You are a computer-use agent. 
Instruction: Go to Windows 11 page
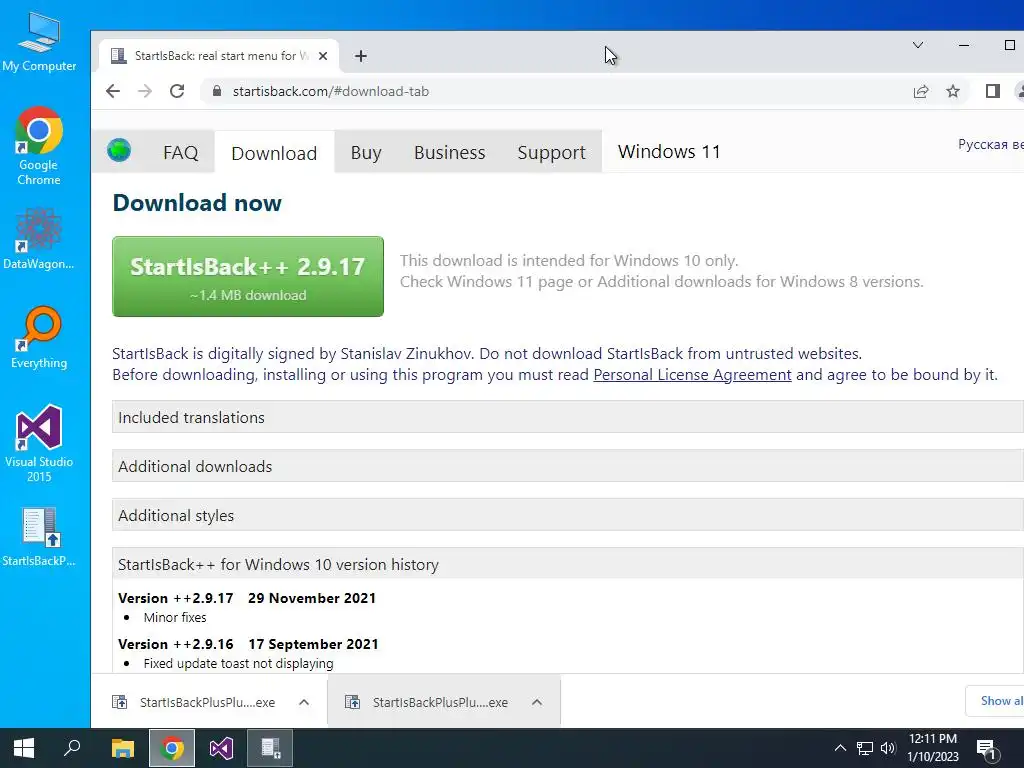[x=669, y=152]
